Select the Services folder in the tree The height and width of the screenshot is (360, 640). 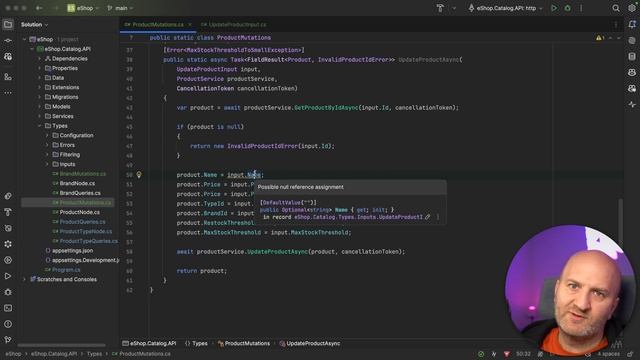coord(62,116)
